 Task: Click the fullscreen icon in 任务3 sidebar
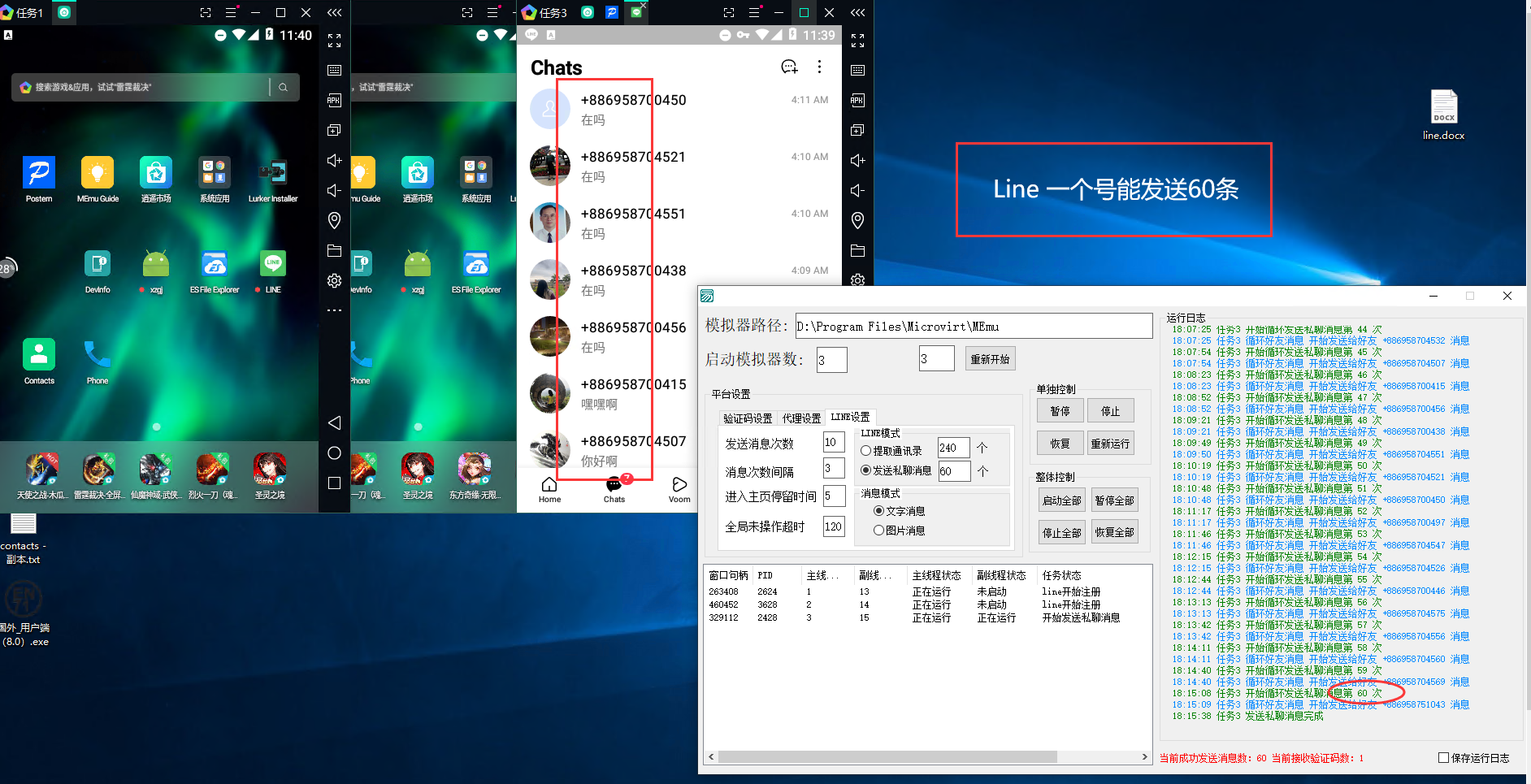coord(857,40)
